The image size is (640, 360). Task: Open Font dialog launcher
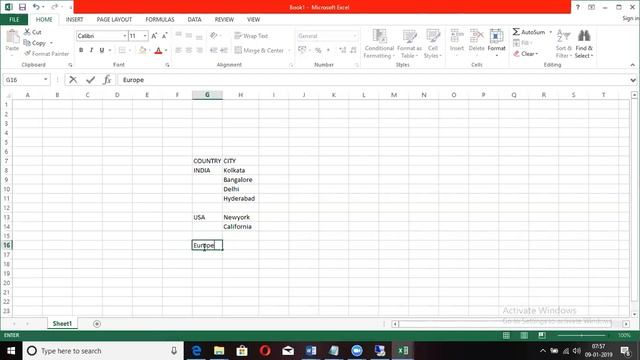point(167,65)
